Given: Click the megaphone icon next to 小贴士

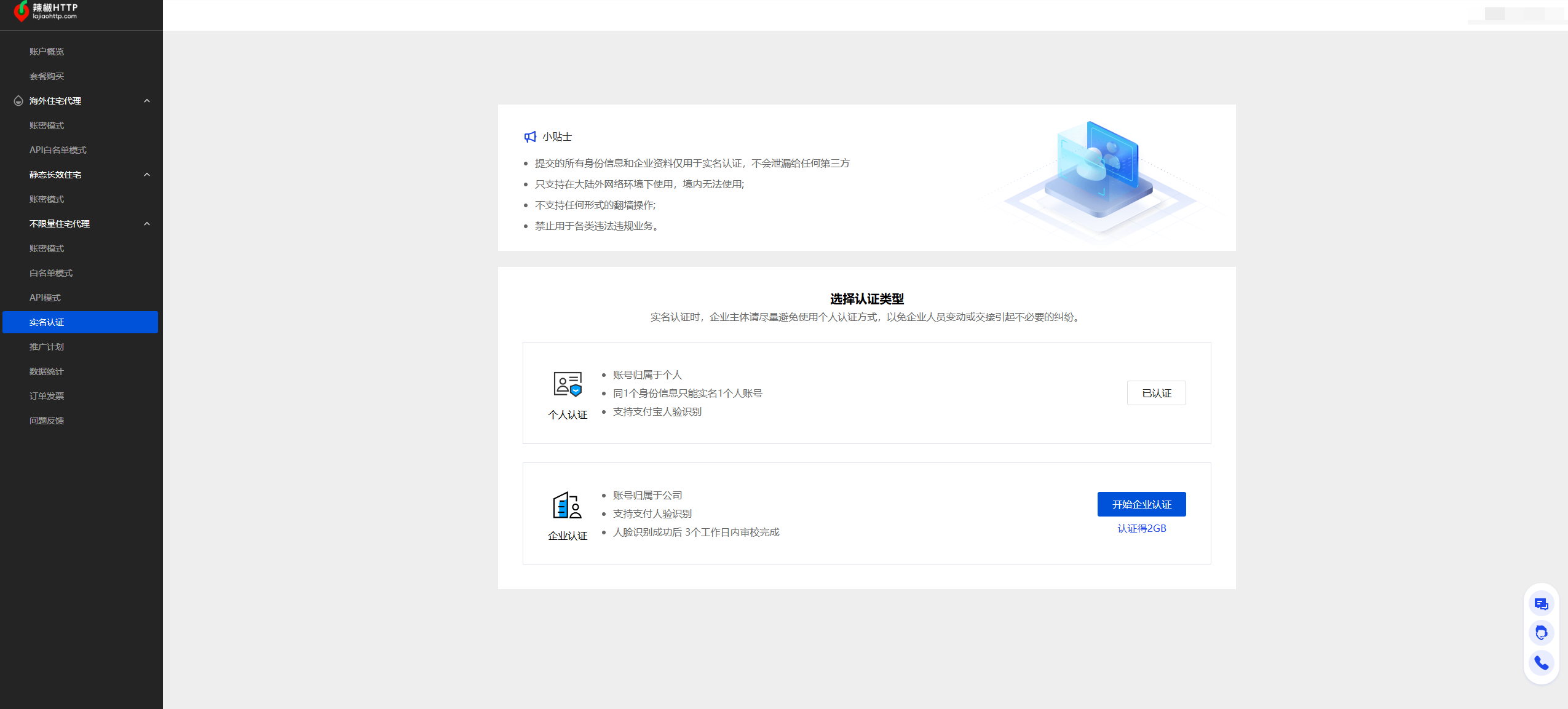Looking at the screenshot, I should pyautogui.click(x=530, y=137).
